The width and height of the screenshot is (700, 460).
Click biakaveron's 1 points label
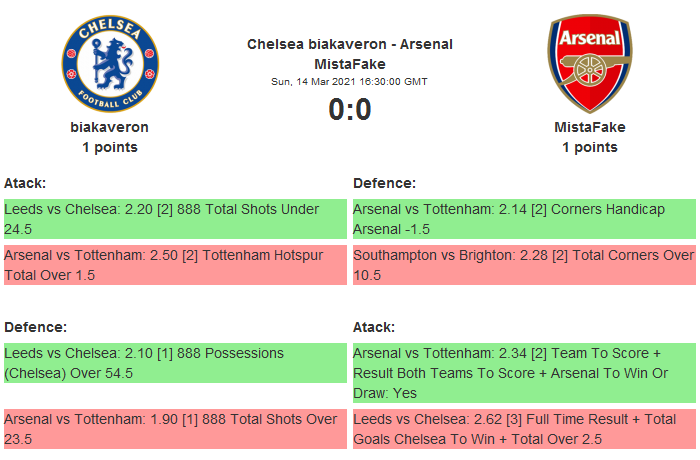[110, 147]
